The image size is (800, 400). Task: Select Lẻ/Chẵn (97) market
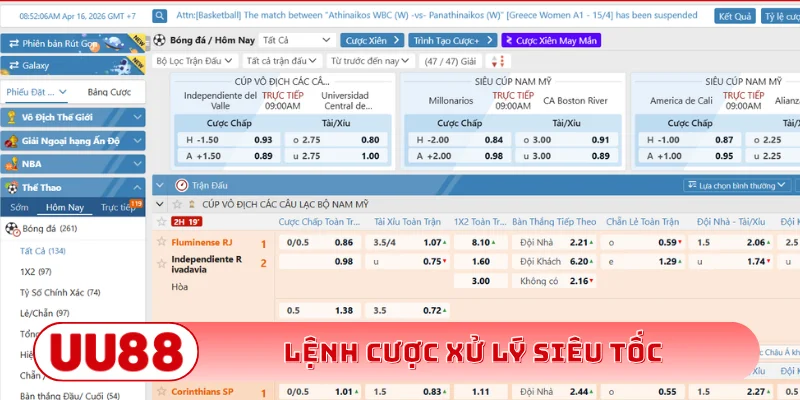tap(44, 313)
